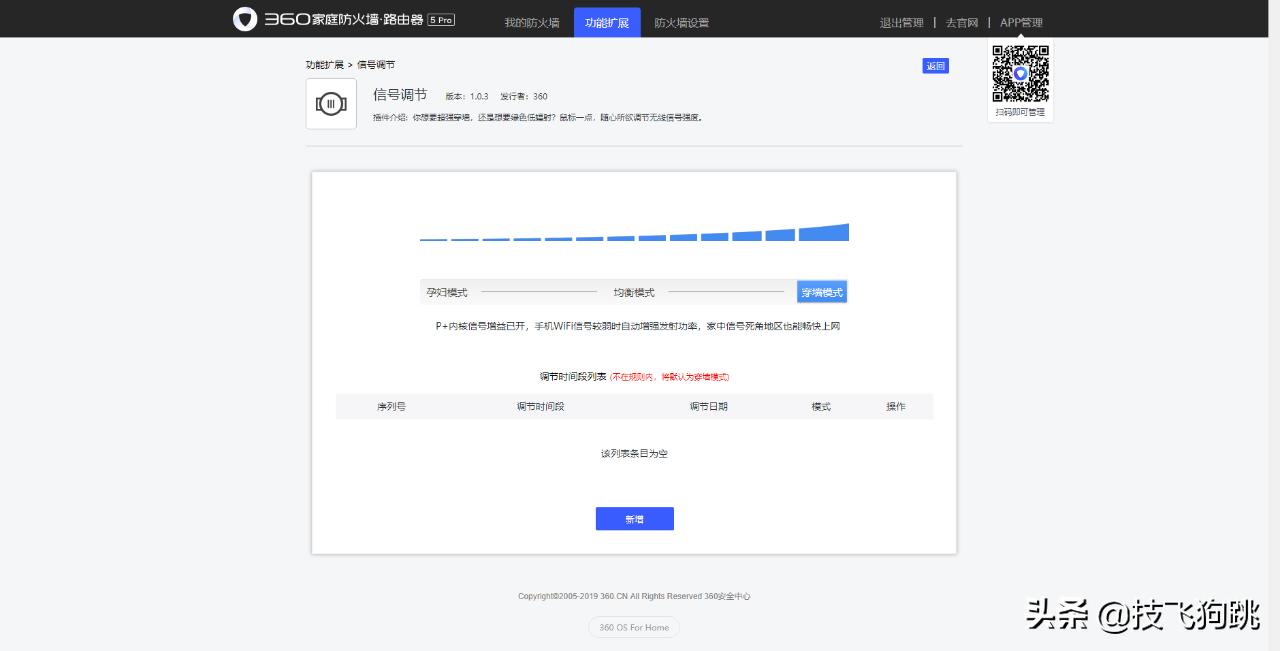Click the blue signal strength bar graphic
This screenshot has width=1280, height=651.
(634, 232)
